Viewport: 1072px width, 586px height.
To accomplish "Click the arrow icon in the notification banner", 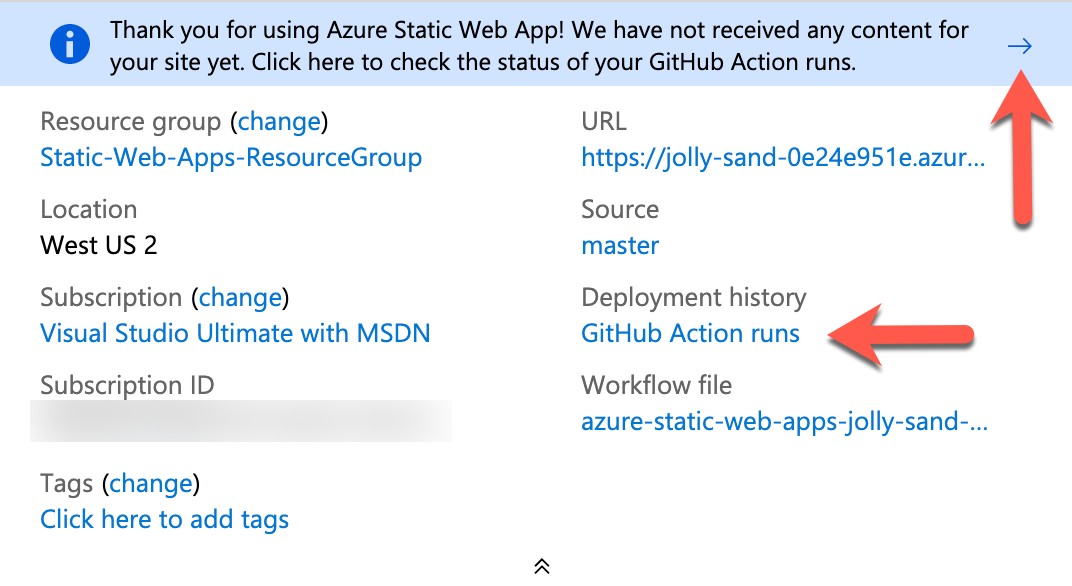I will click(1019, 45).
